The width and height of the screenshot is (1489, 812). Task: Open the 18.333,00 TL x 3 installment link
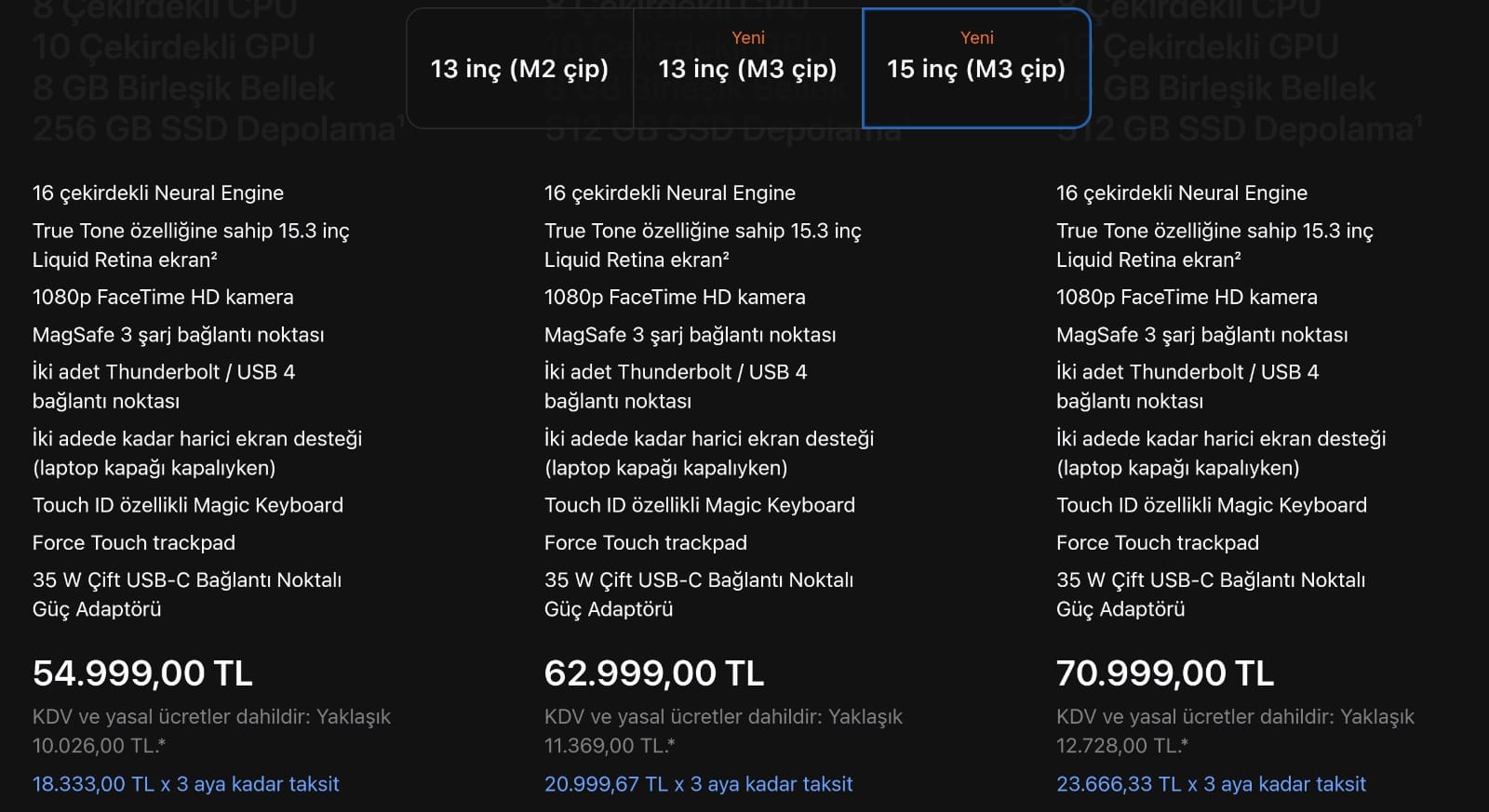[186, 784]
